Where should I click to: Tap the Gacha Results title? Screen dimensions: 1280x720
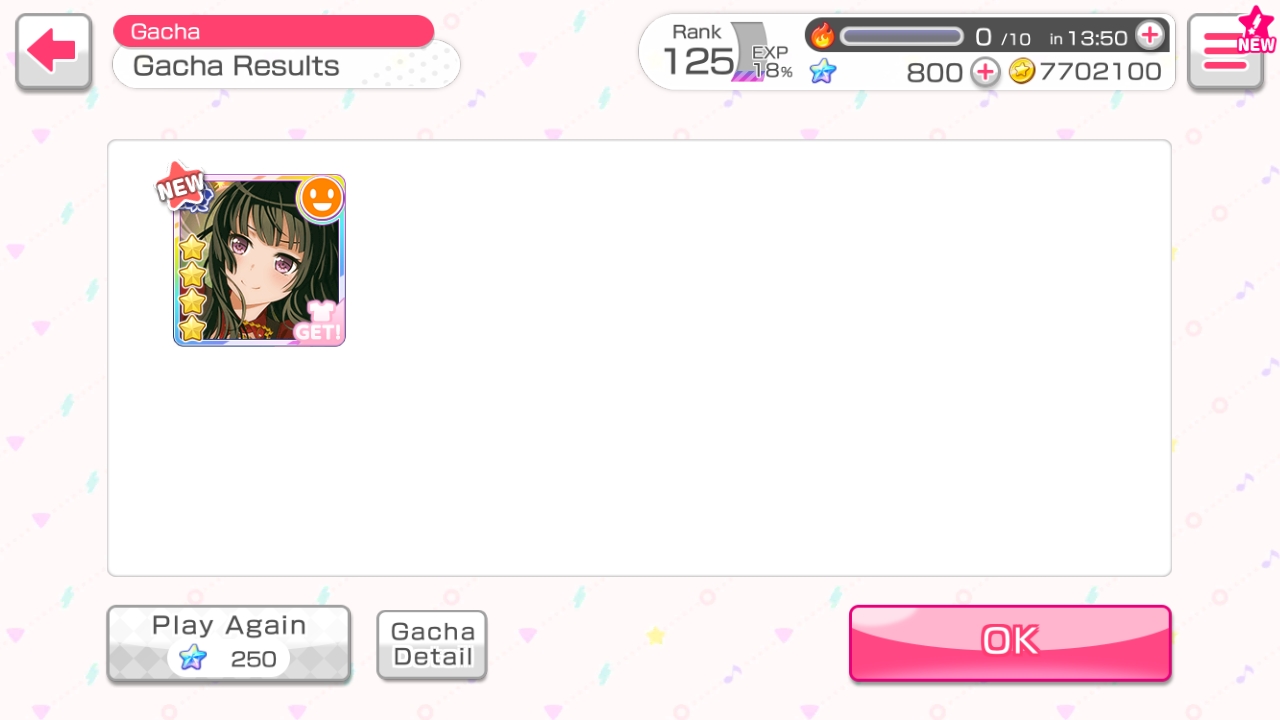coord(236,66)
